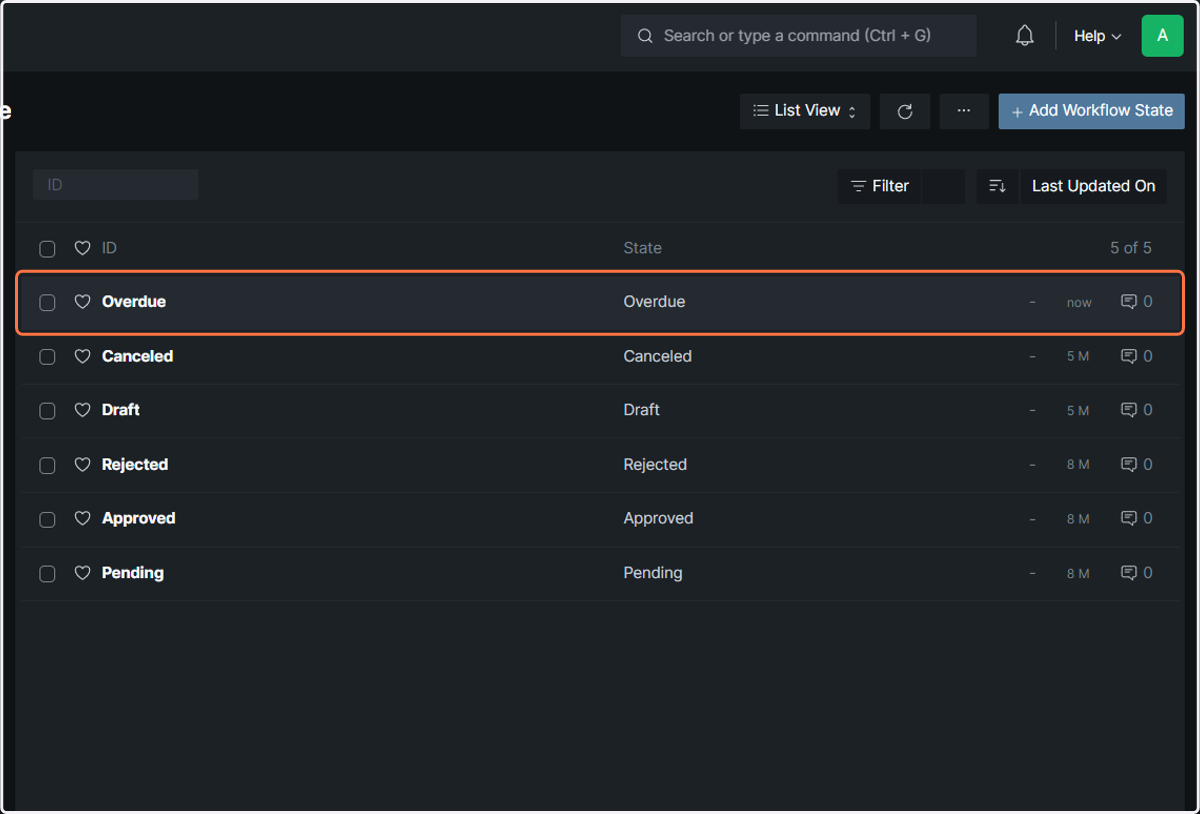
Task: Click the 'now' timestamp on Overdue row
Action: 1079,303
